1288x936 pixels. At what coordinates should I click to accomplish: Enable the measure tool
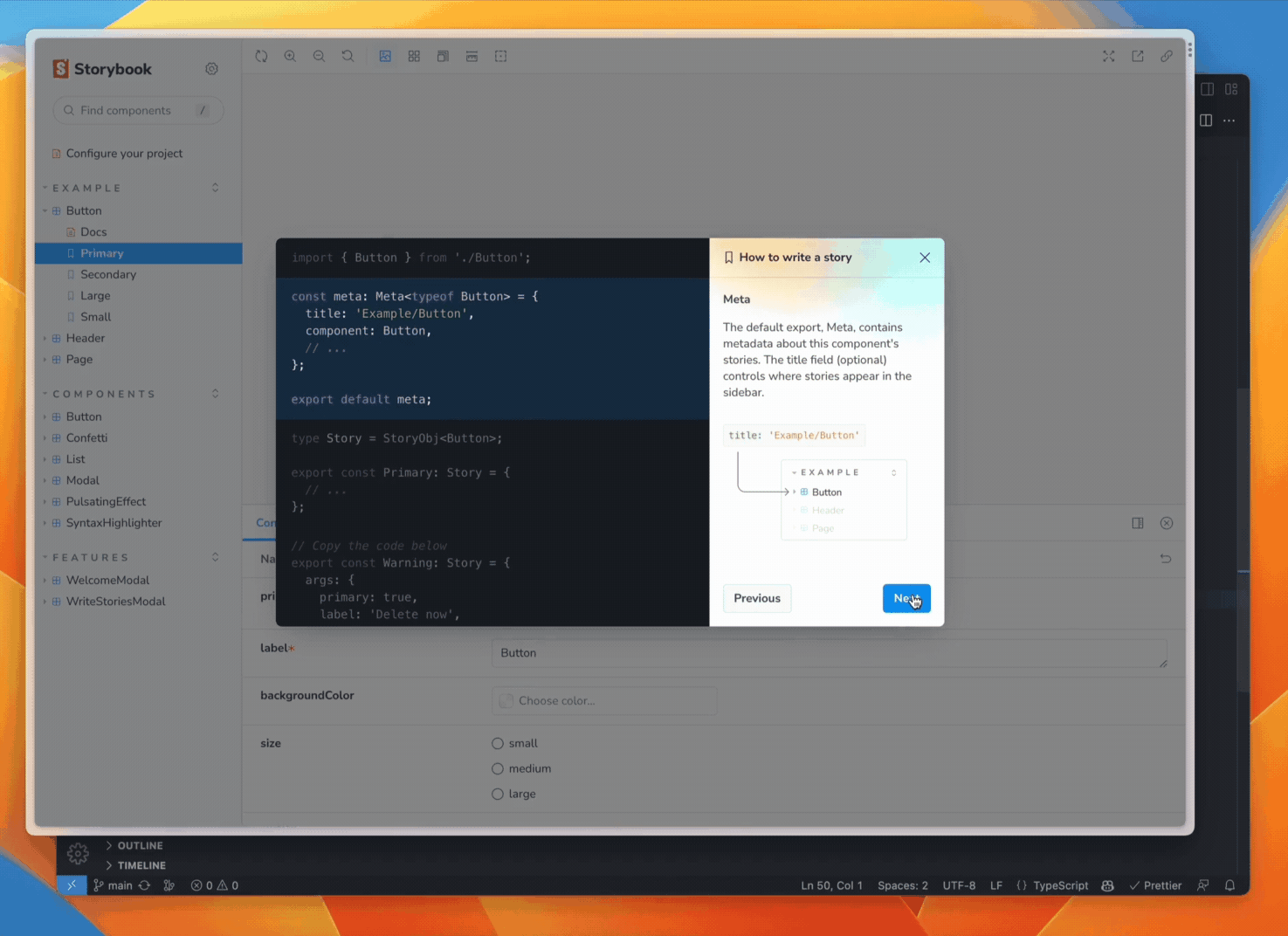(472, 56)
